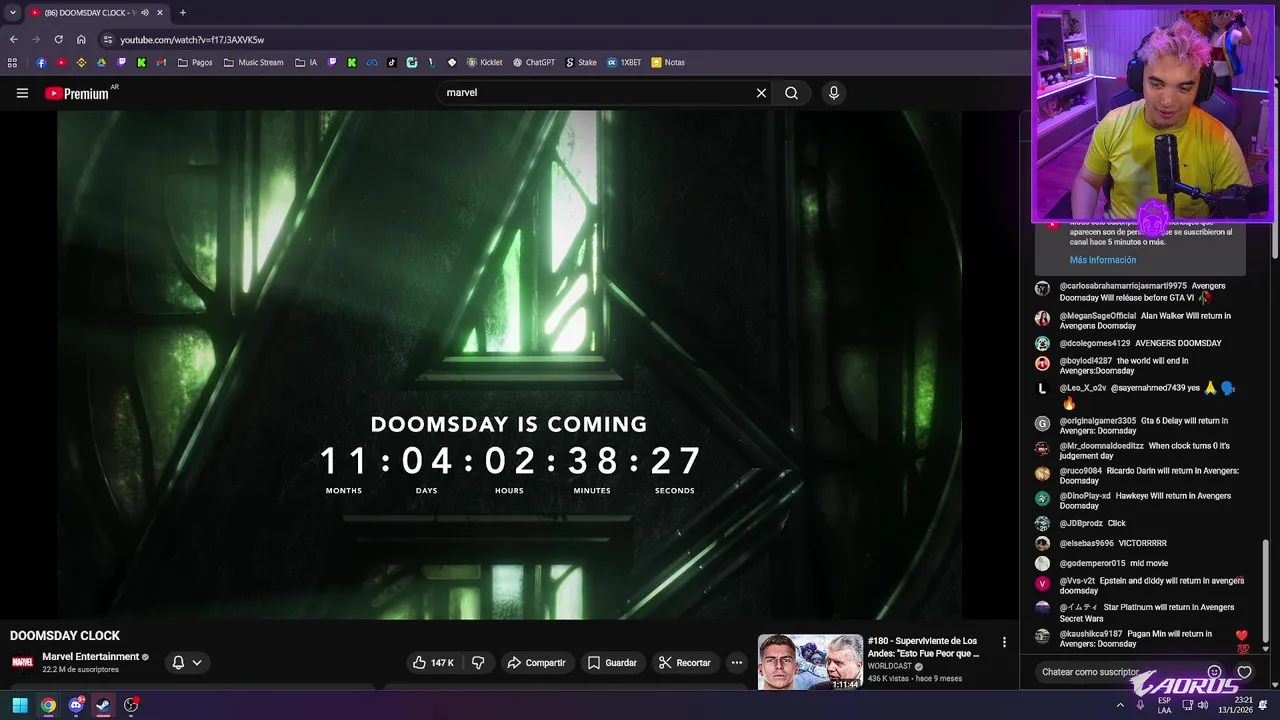Open Marvel Entertainment channel name
The width and height of the screenshot is (1280, 720).
(x=90, y=657)
